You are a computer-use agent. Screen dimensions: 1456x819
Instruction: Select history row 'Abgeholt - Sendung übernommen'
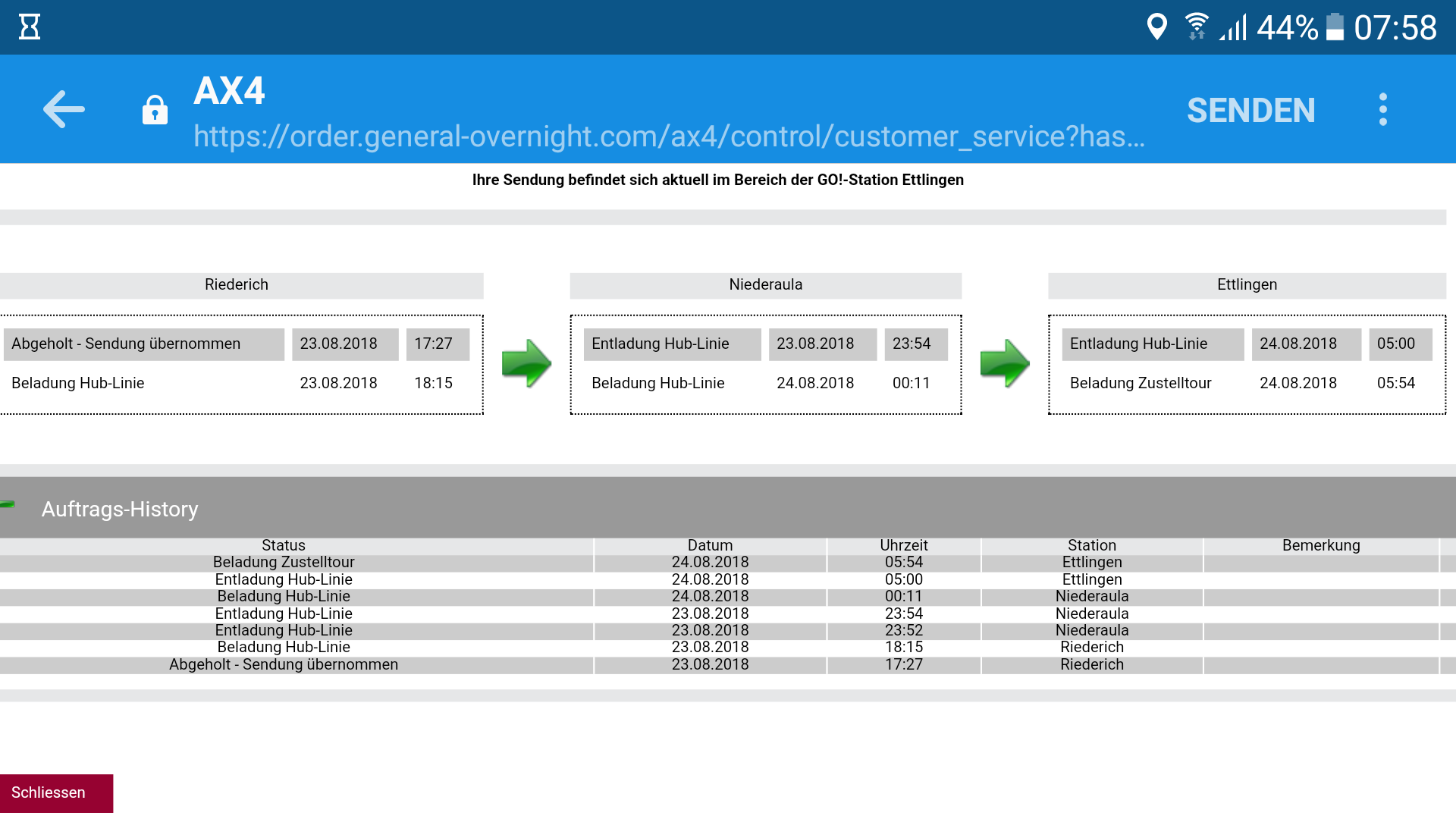click(x=728, y=665)
